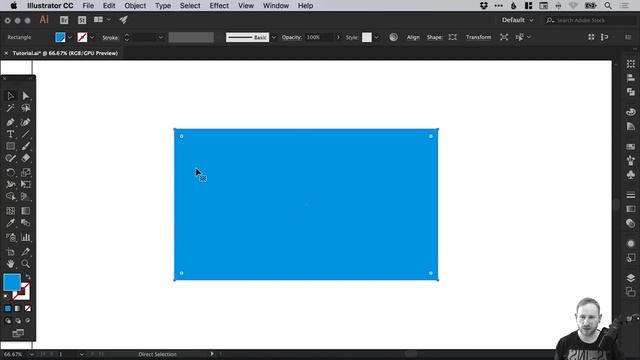640x360 pixels.
Task: Open the Window menu
Action: coord(276,6)
